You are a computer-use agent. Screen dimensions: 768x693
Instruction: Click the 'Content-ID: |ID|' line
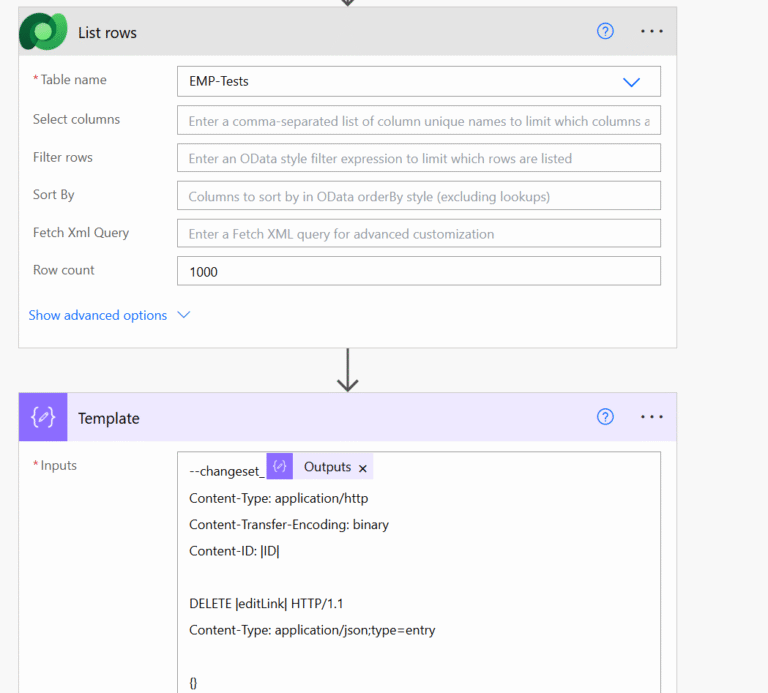(x=234, y=551)
